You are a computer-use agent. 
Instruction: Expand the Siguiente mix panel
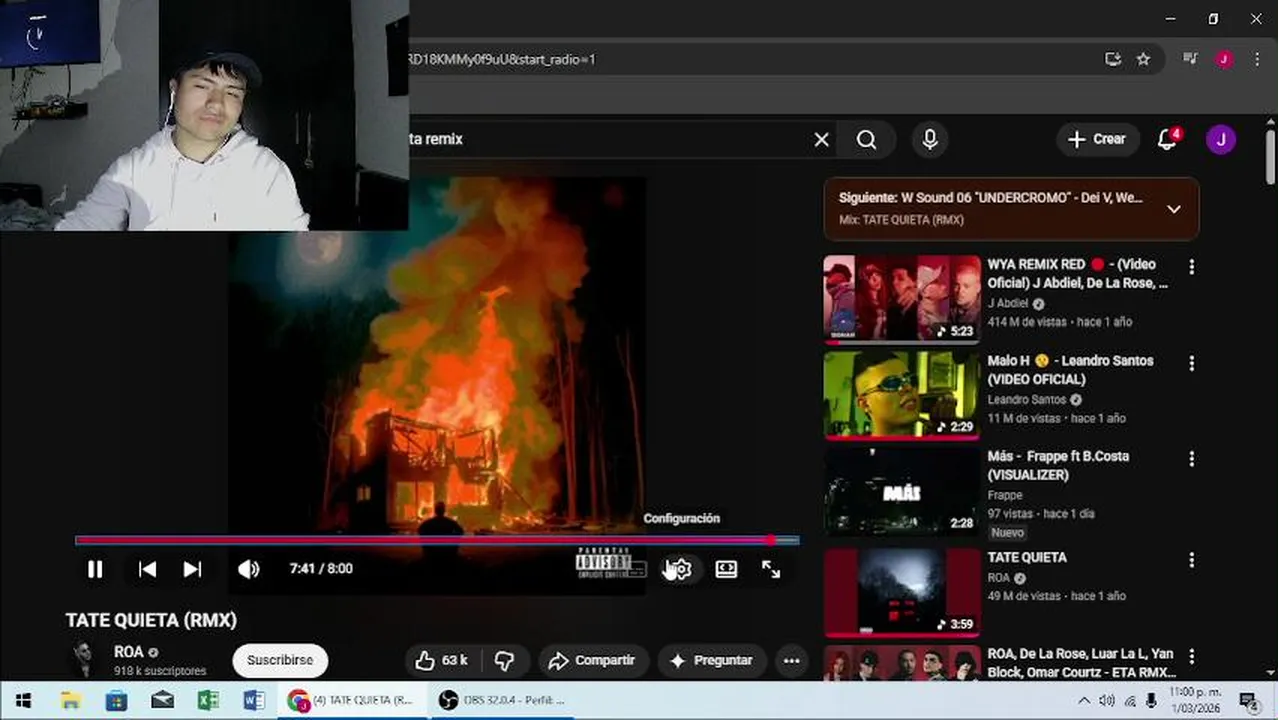[1174, 209]
